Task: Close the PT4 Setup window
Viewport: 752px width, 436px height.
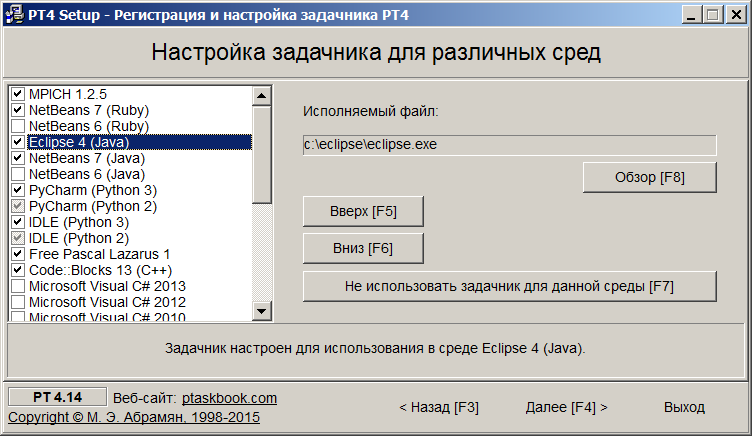Action: 736,15
